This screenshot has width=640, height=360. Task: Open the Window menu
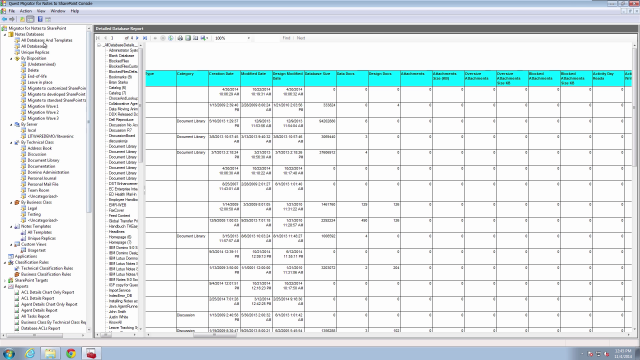click(x=58, y=11)
